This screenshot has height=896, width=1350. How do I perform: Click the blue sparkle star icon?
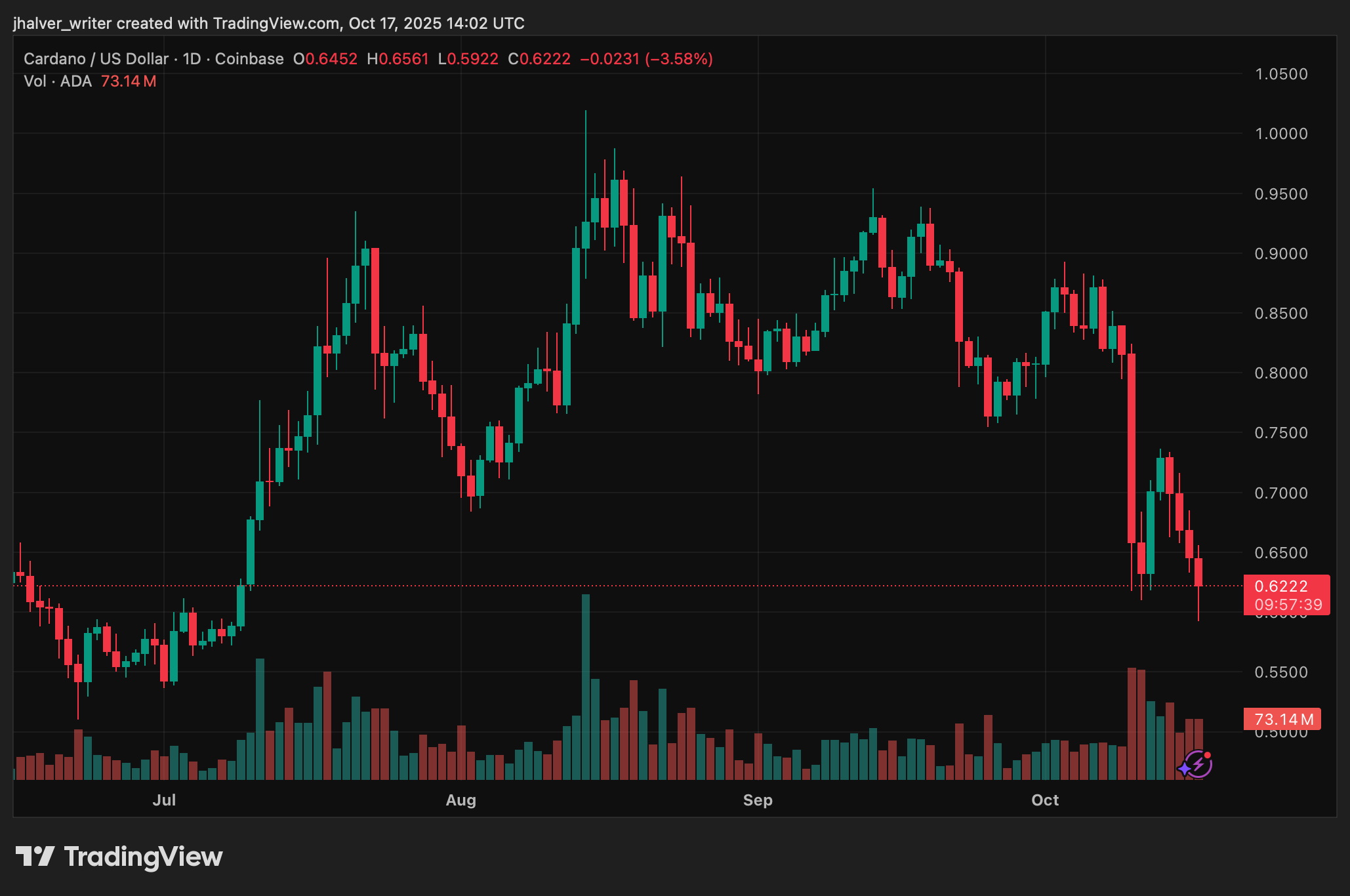(x=1185, y=768)
